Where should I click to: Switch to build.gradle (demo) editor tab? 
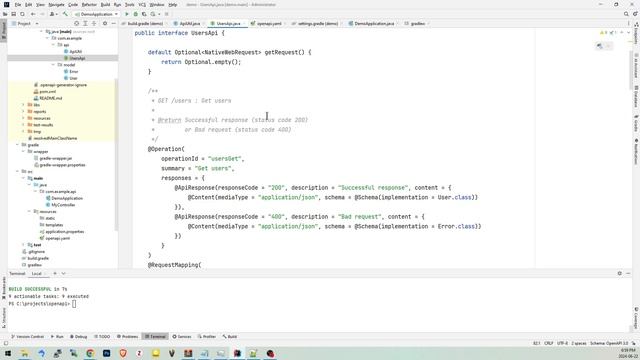point(145,24)
